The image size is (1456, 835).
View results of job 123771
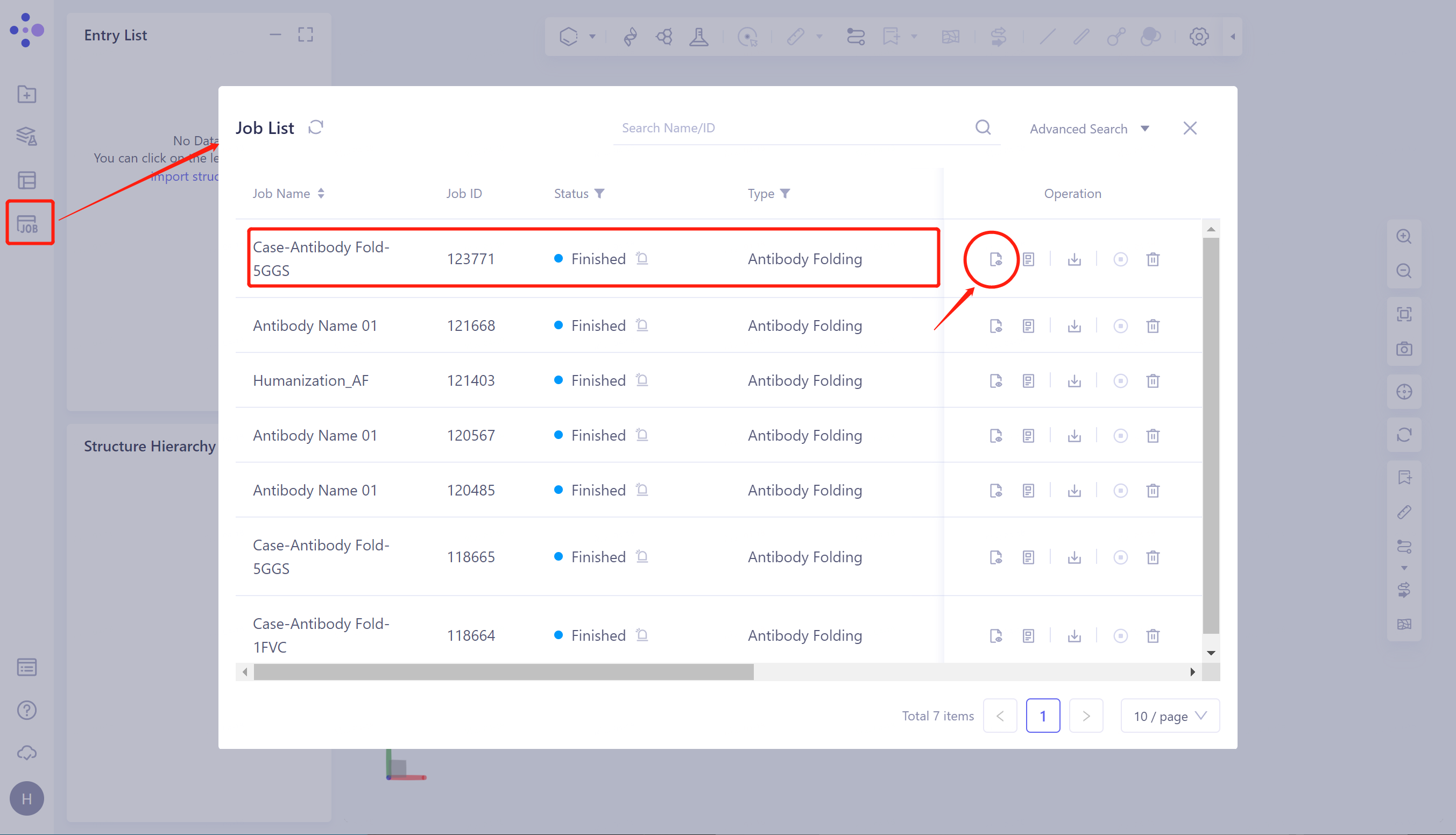[x=995, y=259]
